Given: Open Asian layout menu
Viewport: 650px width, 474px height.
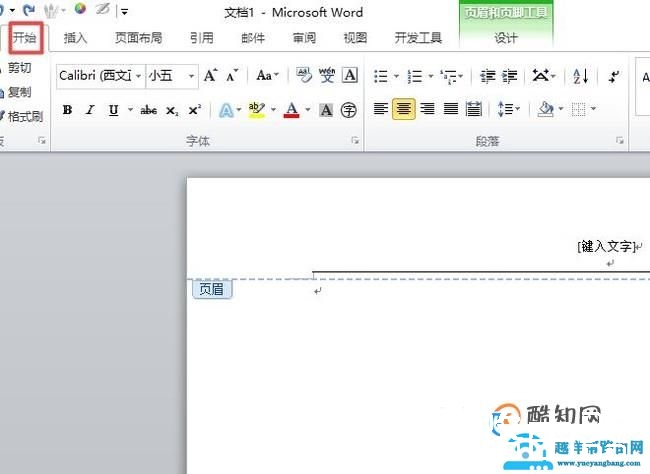Looking at the screenshot, I should click(543, 75).
